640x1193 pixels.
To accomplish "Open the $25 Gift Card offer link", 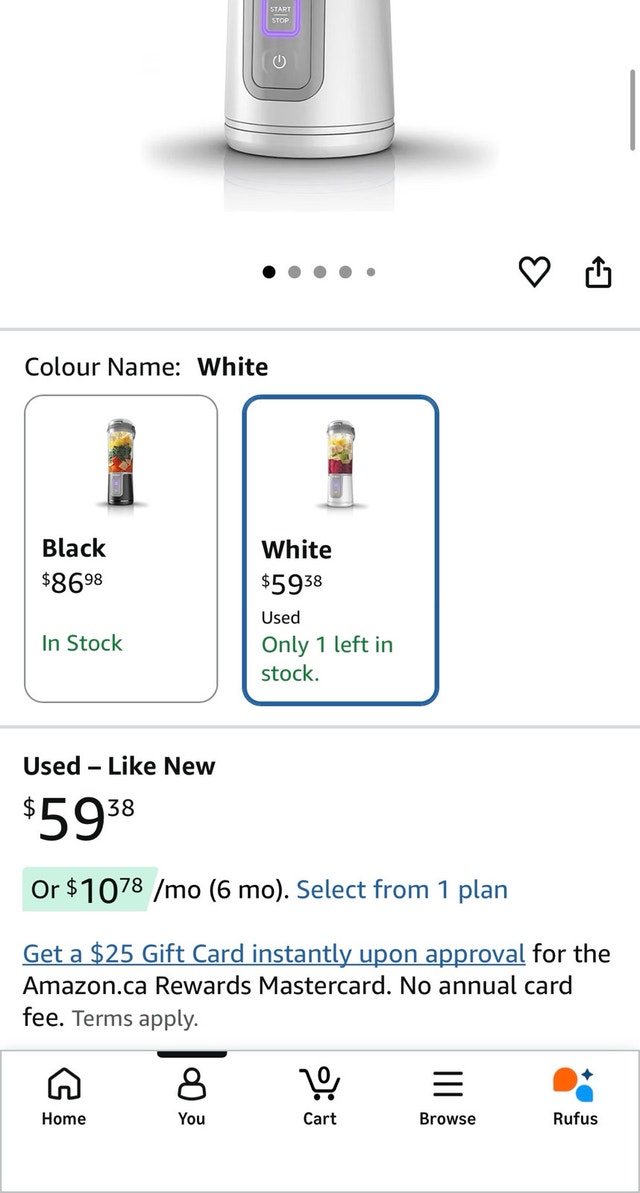I will click(x=274, y=953).
